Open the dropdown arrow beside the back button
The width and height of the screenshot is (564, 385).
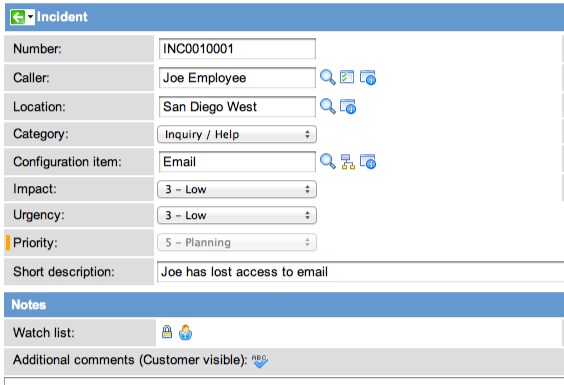point(30,17)
